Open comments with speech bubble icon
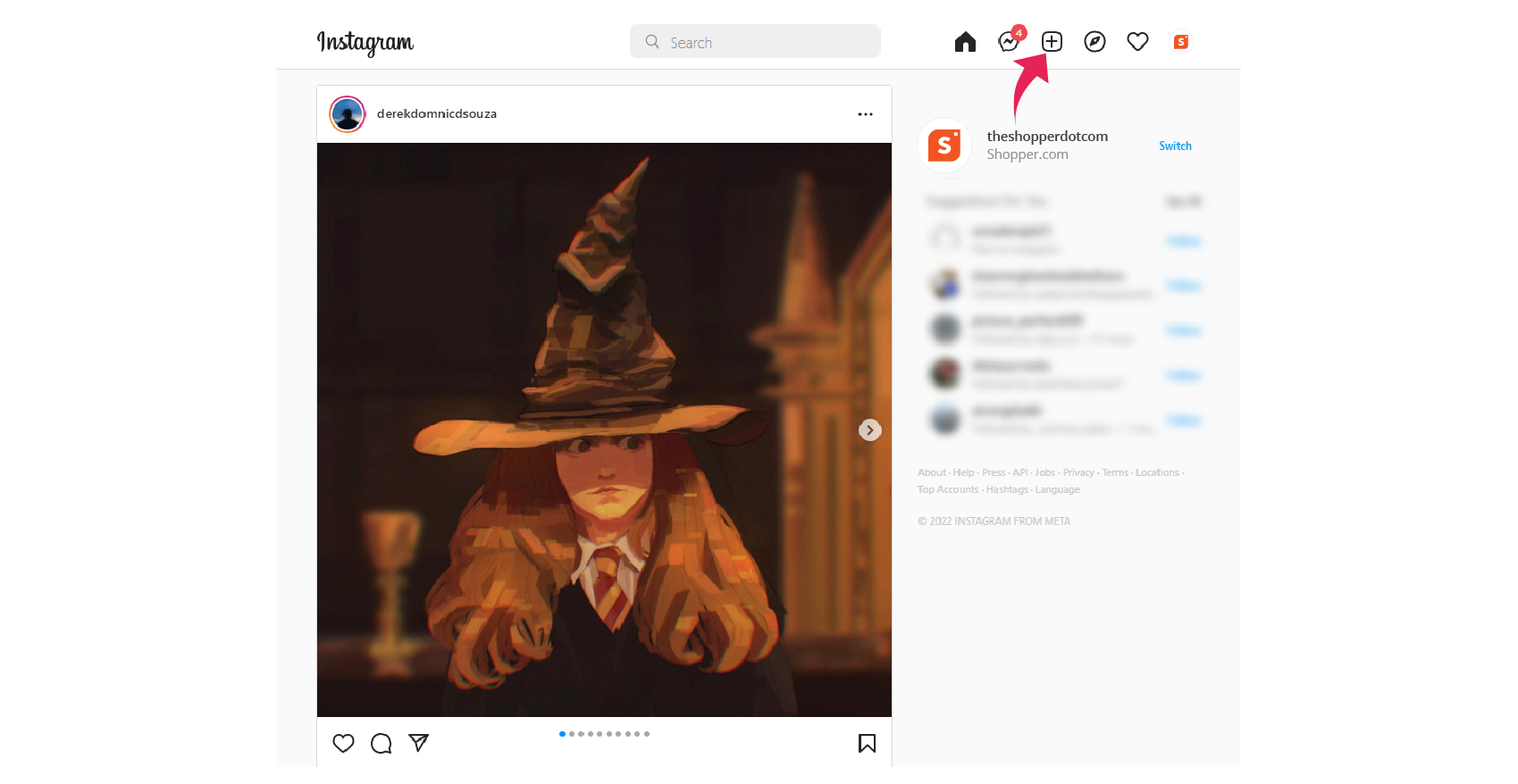The width and height of the screenshot is (1518, 784). tap(382, 743)
